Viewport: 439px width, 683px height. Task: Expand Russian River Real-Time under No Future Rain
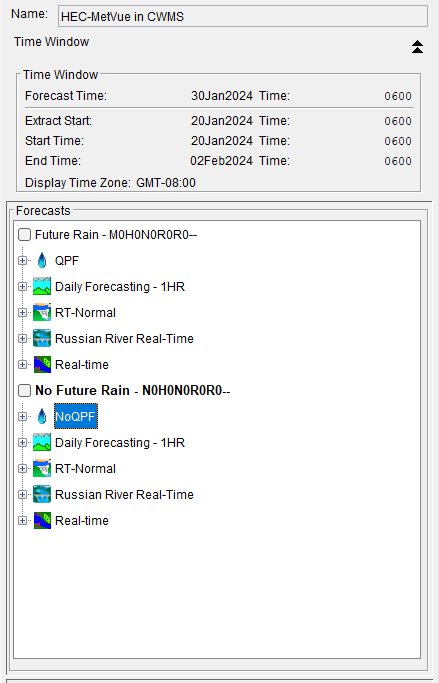22,494
